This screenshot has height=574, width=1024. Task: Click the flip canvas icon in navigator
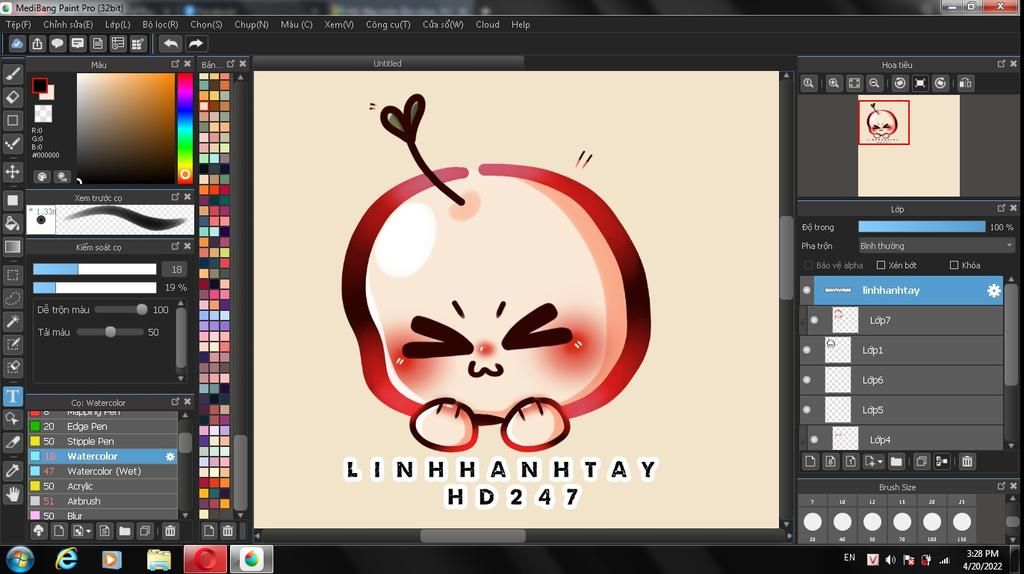(966, 83)
